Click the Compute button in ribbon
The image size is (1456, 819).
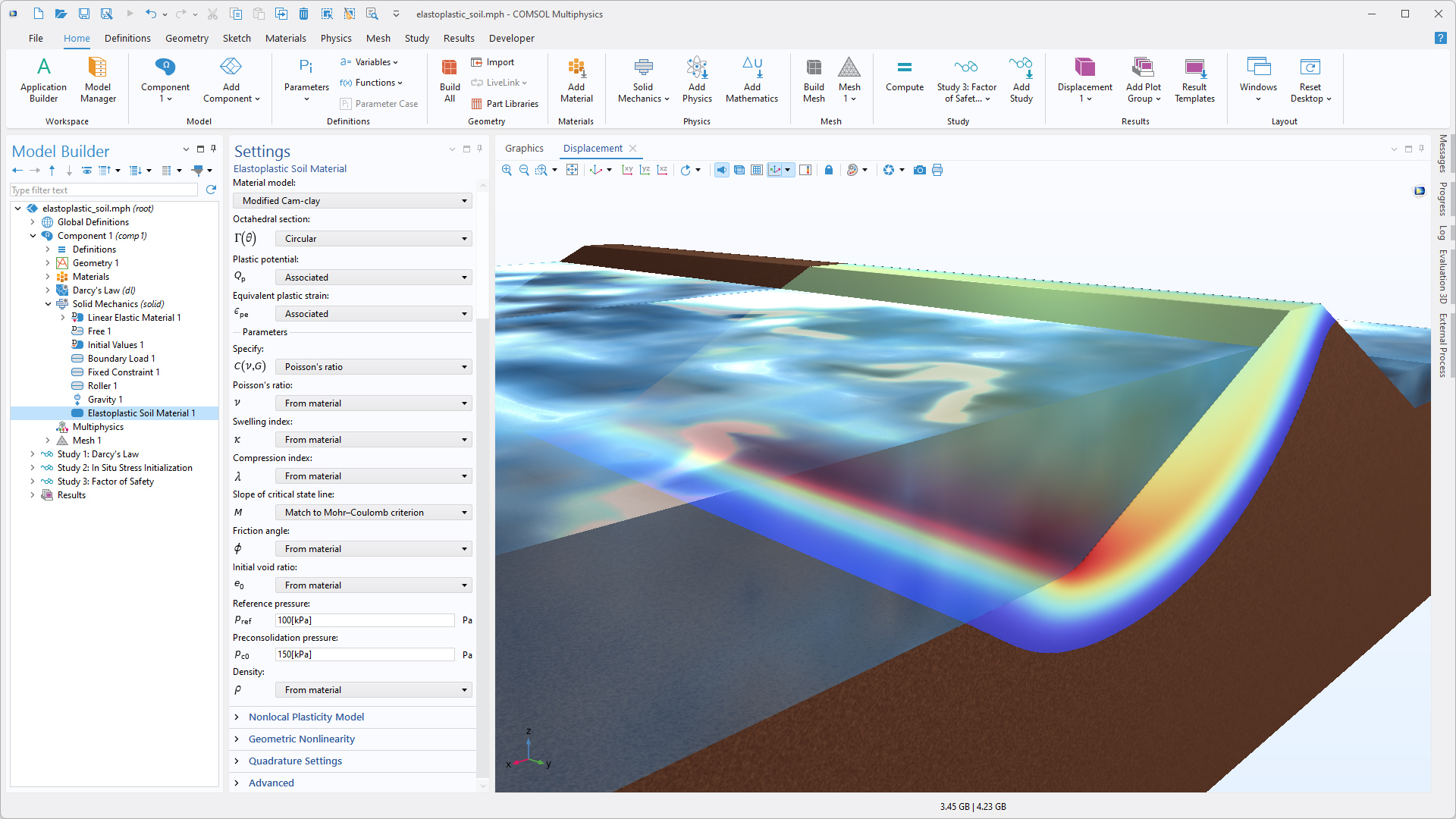[x=904, y=77]
